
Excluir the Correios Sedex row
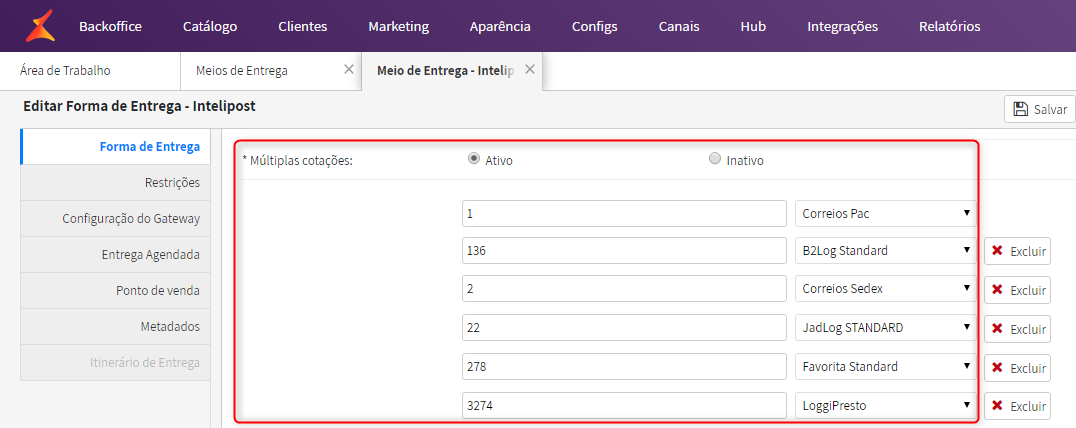[1018, 290]
